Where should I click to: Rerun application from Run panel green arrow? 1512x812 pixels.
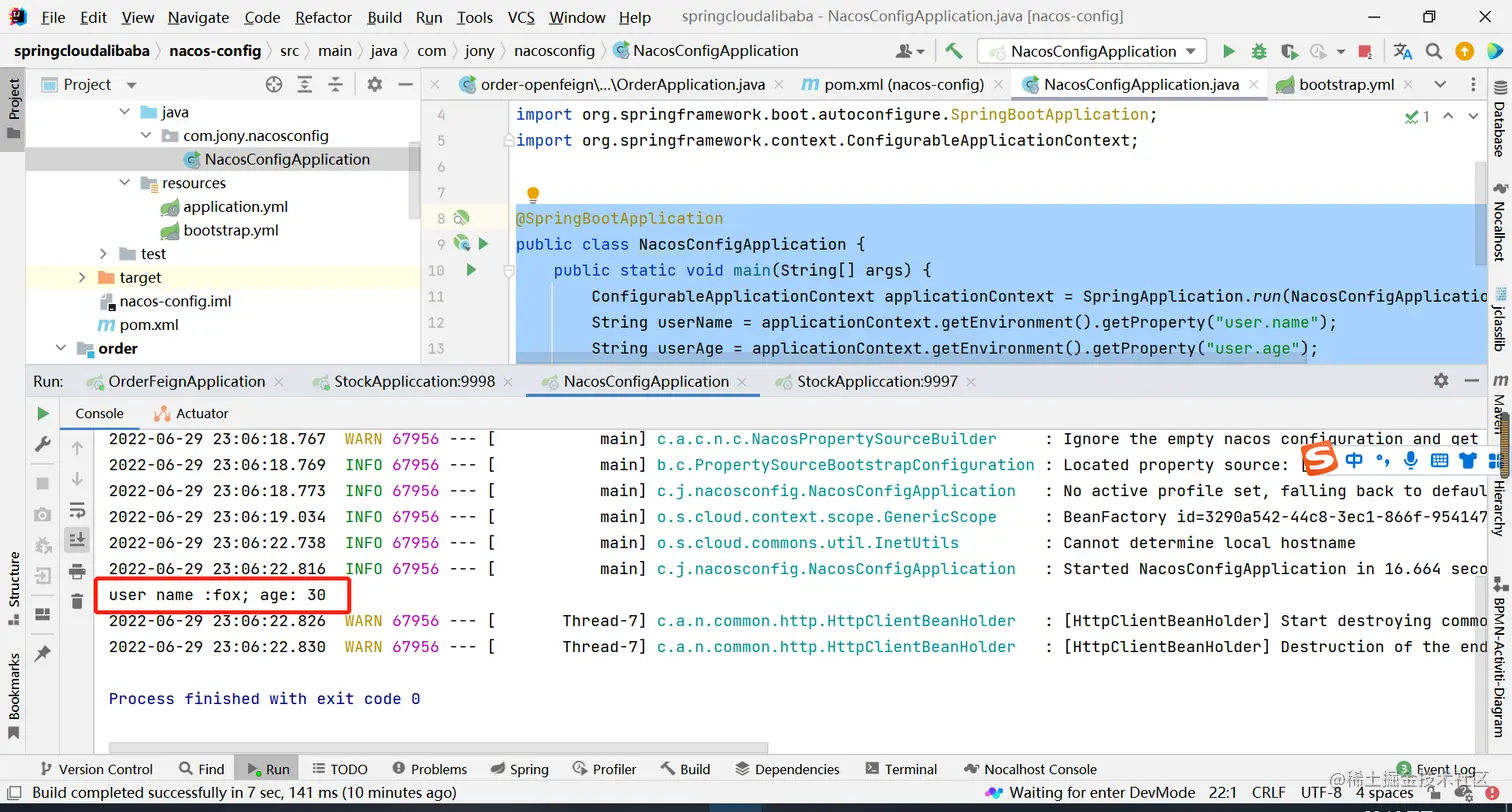pyautogui.click(x=42, y=413)
